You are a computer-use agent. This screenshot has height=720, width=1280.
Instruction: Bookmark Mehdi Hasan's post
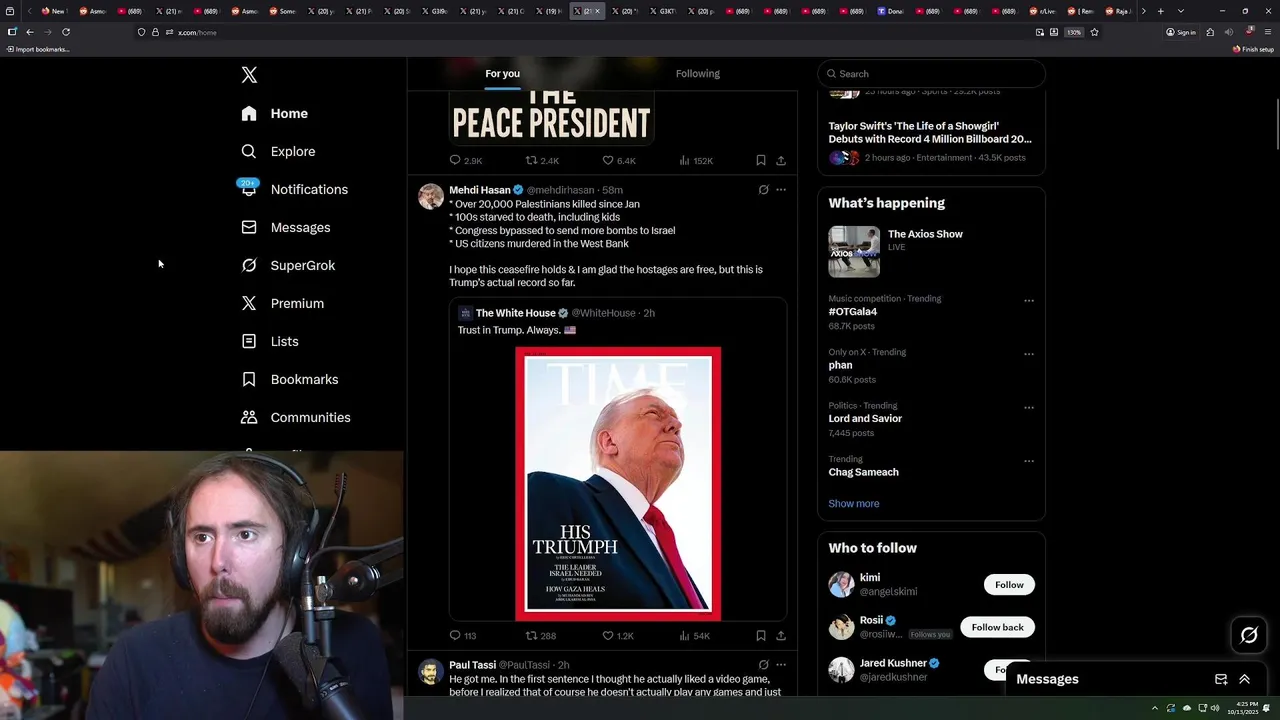coord(761,635)
